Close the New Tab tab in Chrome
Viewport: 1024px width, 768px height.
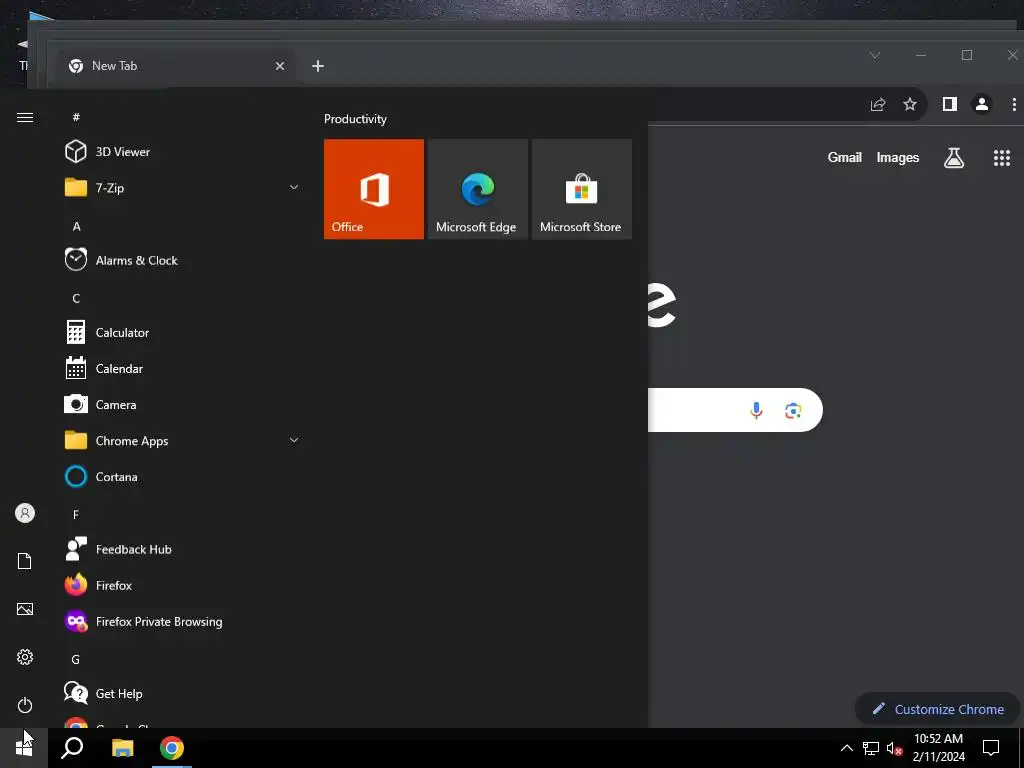(x=280, y=66)
